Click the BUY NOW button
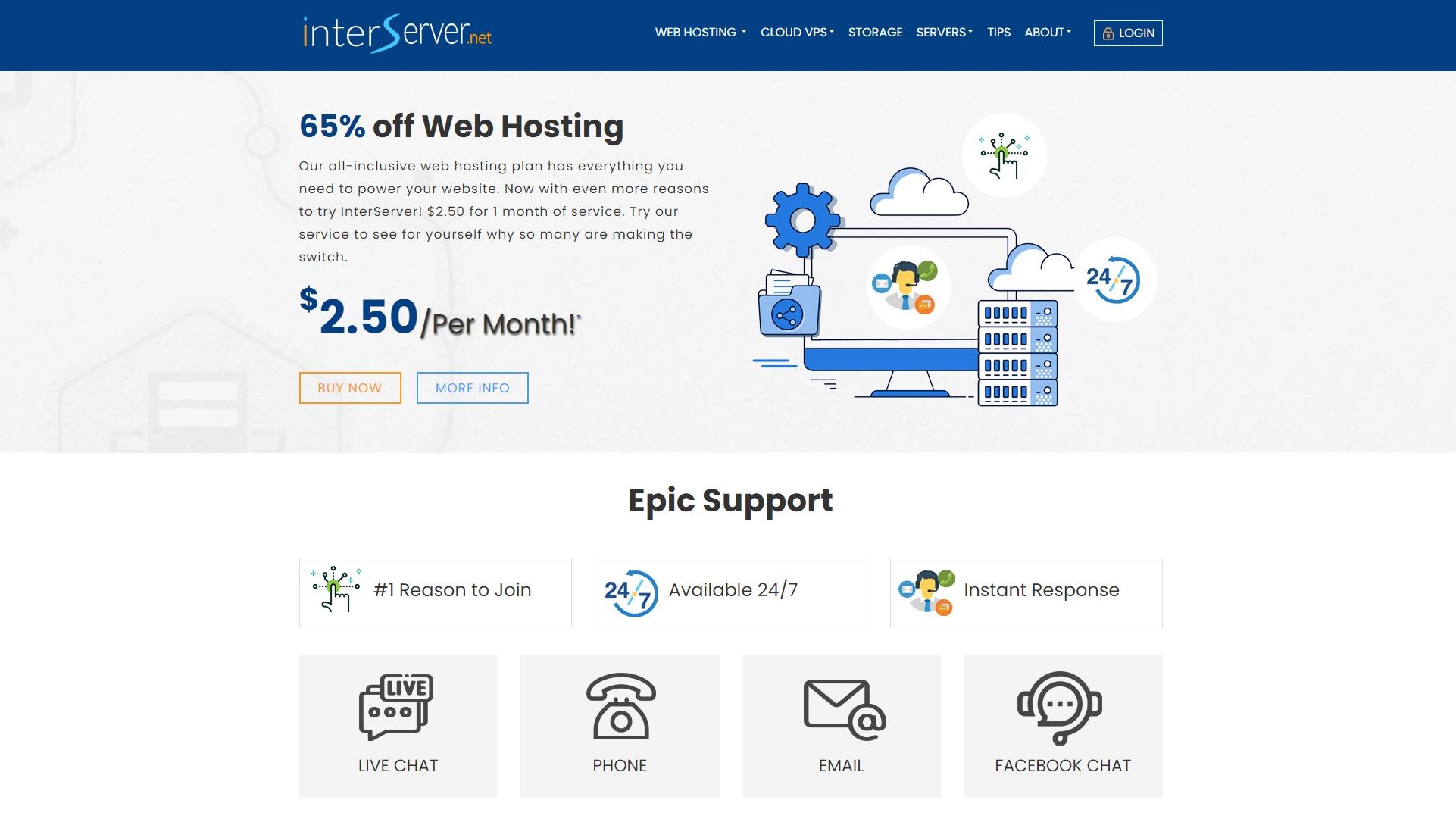Viewport: 1456px width, 819px height. [x=350, y=388]
